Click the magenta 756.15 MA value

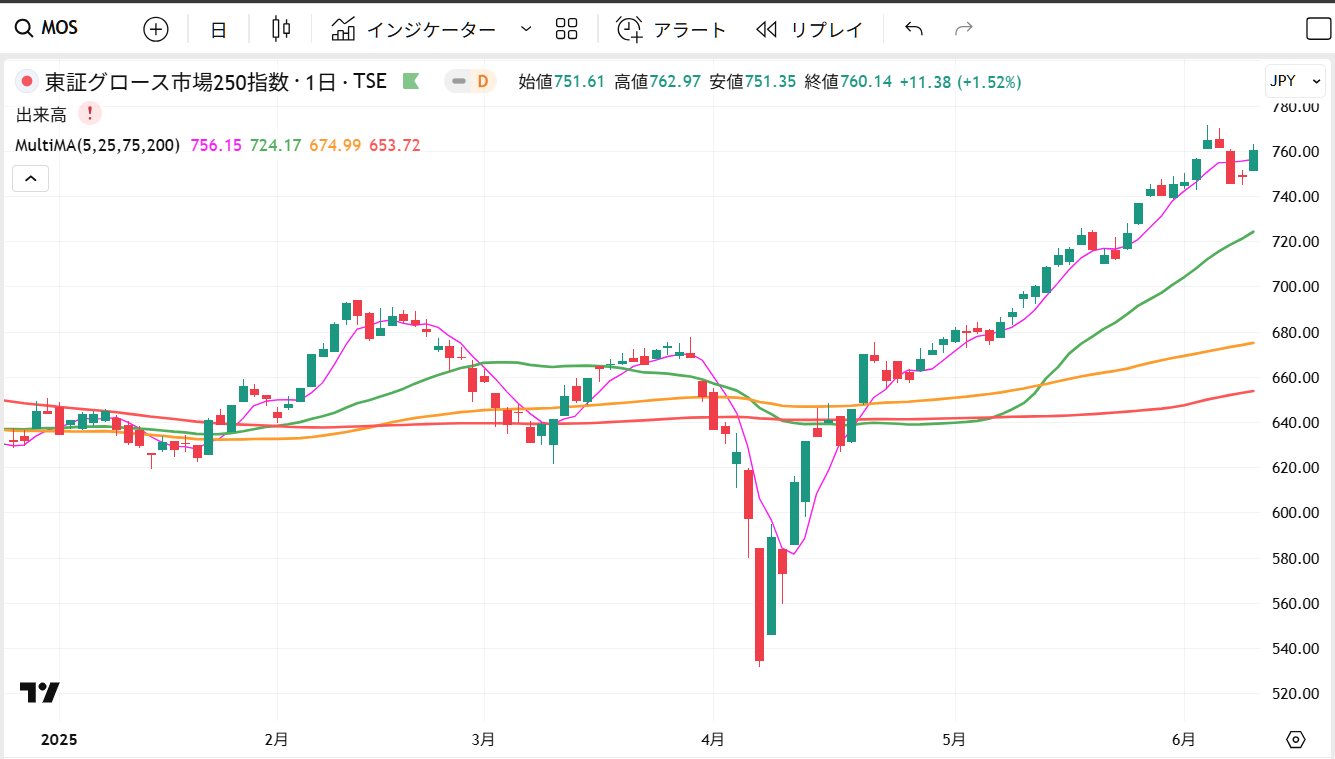coord(216,145)
